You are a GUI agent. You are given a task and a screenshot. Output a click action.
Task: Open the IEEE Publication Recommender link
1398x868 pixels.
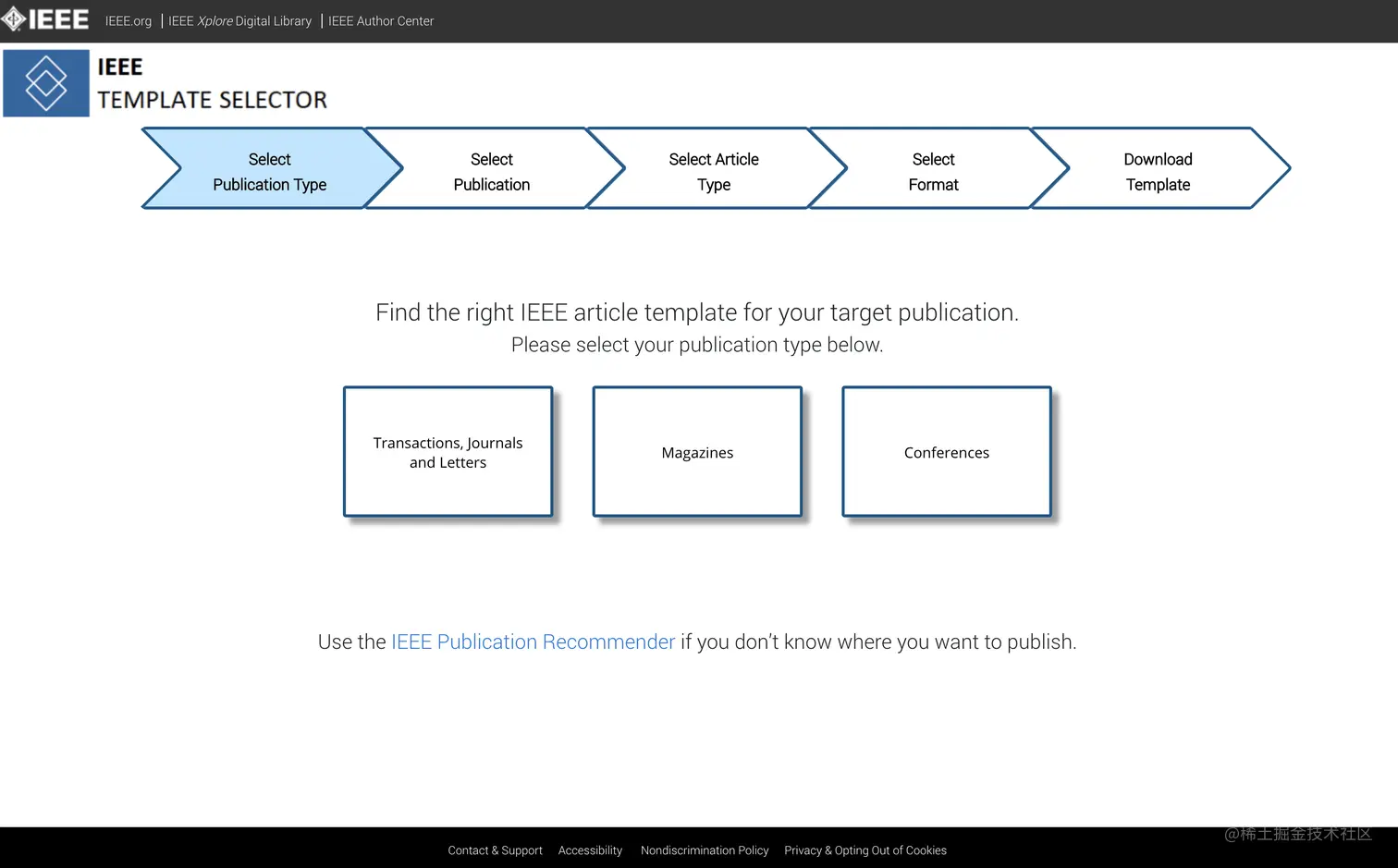[533, 642]
